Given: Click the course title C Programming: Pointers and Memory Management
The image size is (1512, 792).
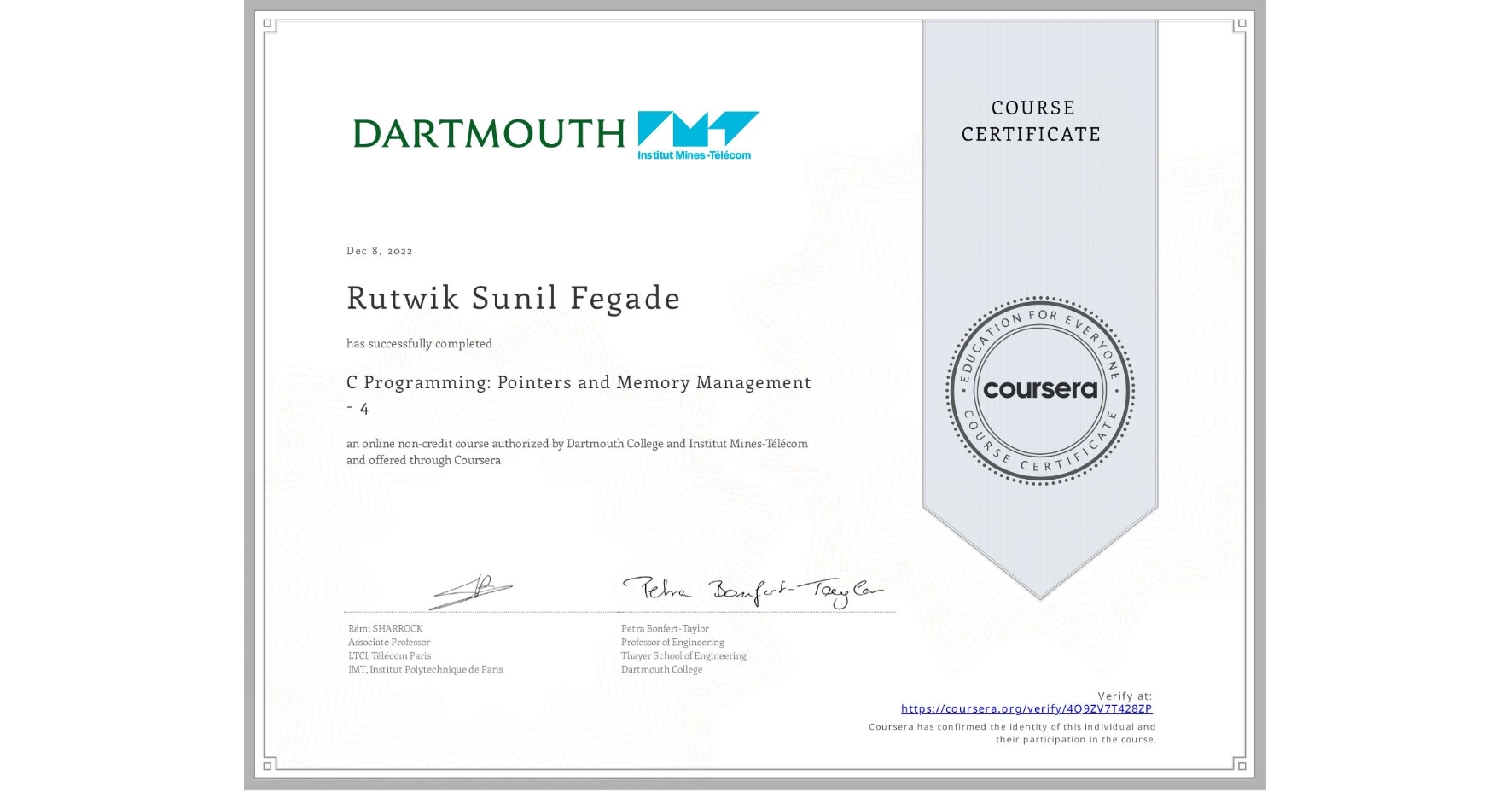Looking at the screenshot, I should pos(579,383).
